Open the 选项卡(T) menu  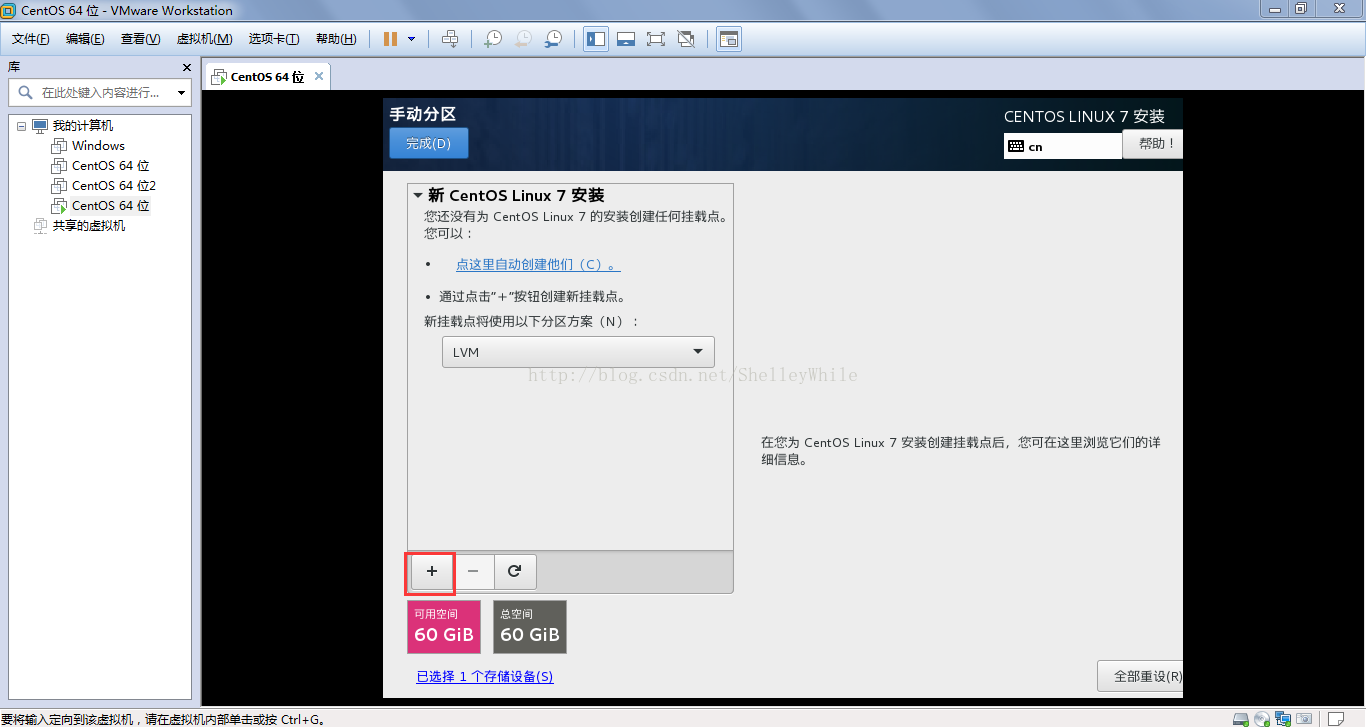tap(274, 39)
